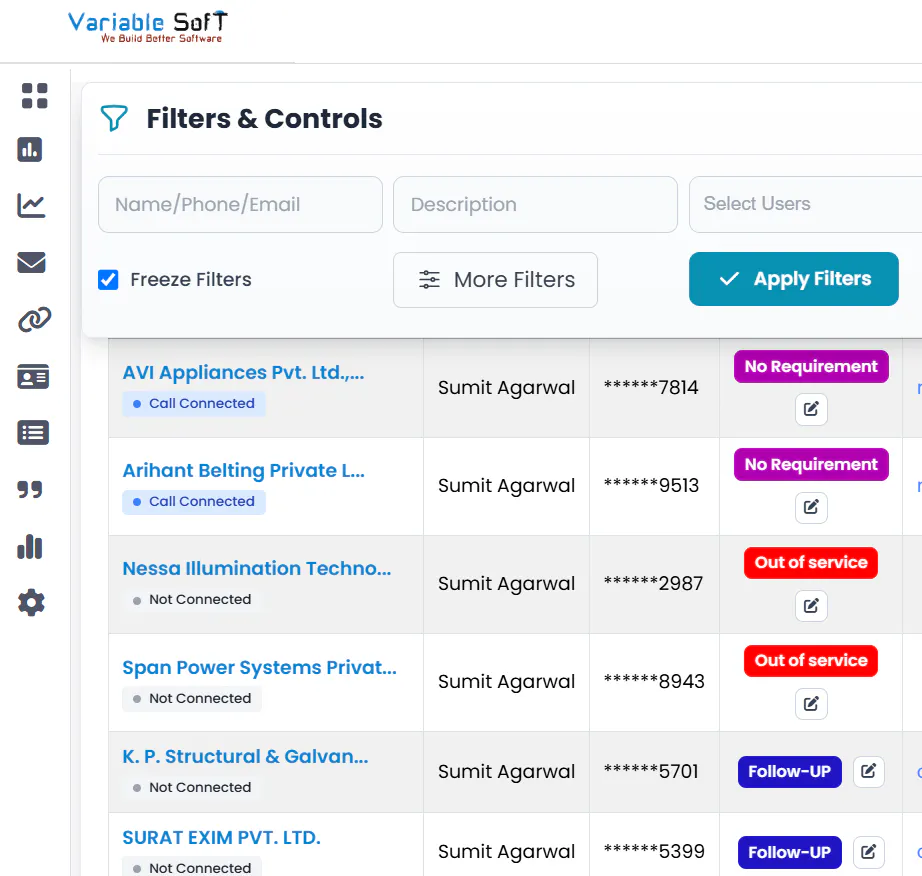Focus the Name/Phone/Email search field
Viewport: 922px width, 876px height.
(240, 205)
